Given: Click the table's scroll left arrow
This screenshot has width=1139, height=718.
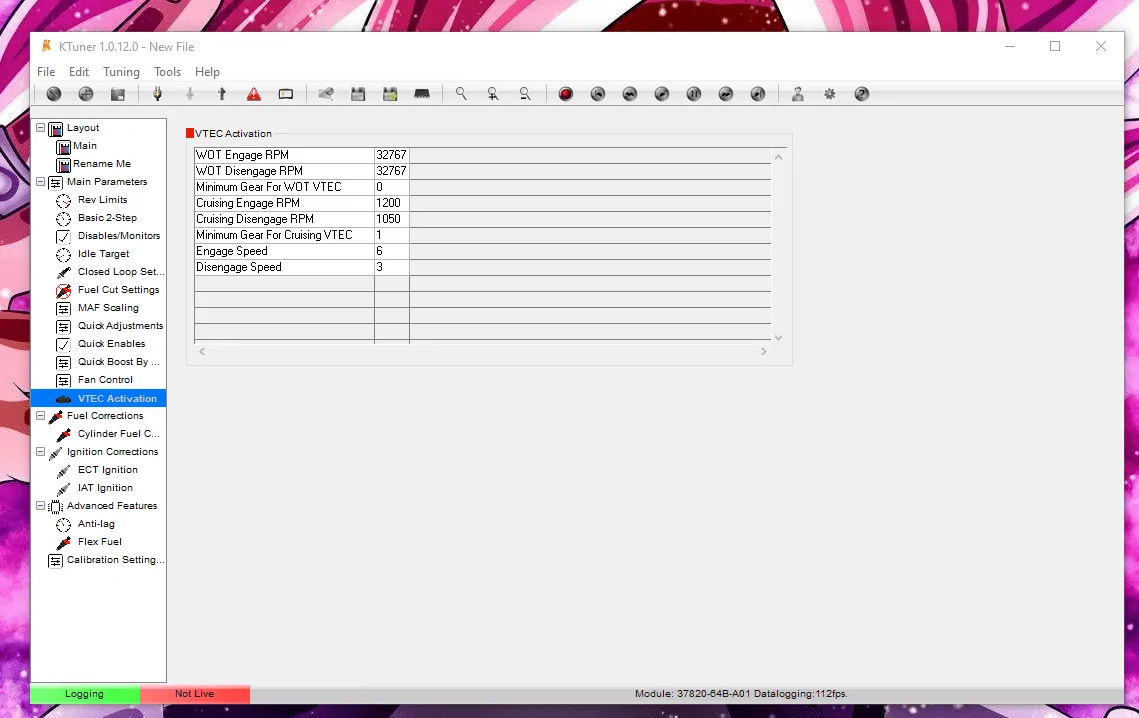Looking at the screenshot, I should [202, 352].
